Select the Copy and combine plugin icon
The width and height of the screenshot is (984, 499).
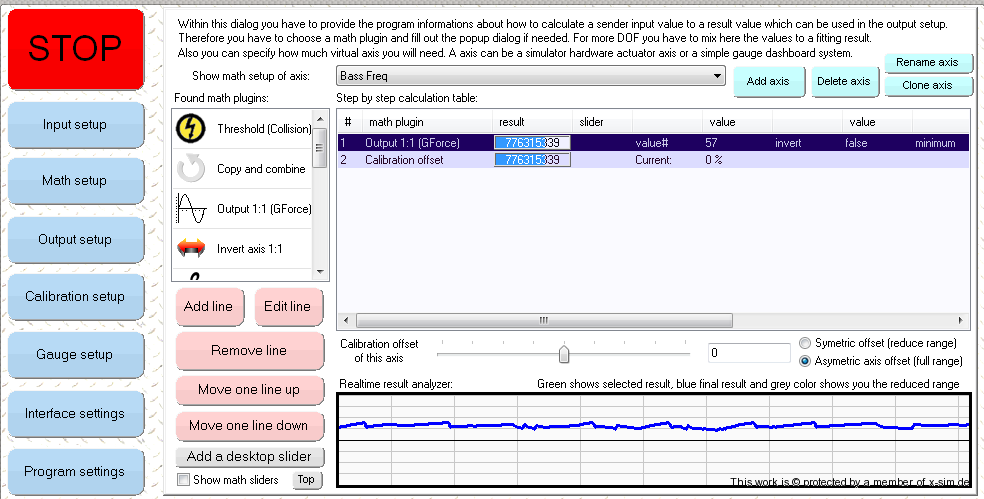point(191,168)
